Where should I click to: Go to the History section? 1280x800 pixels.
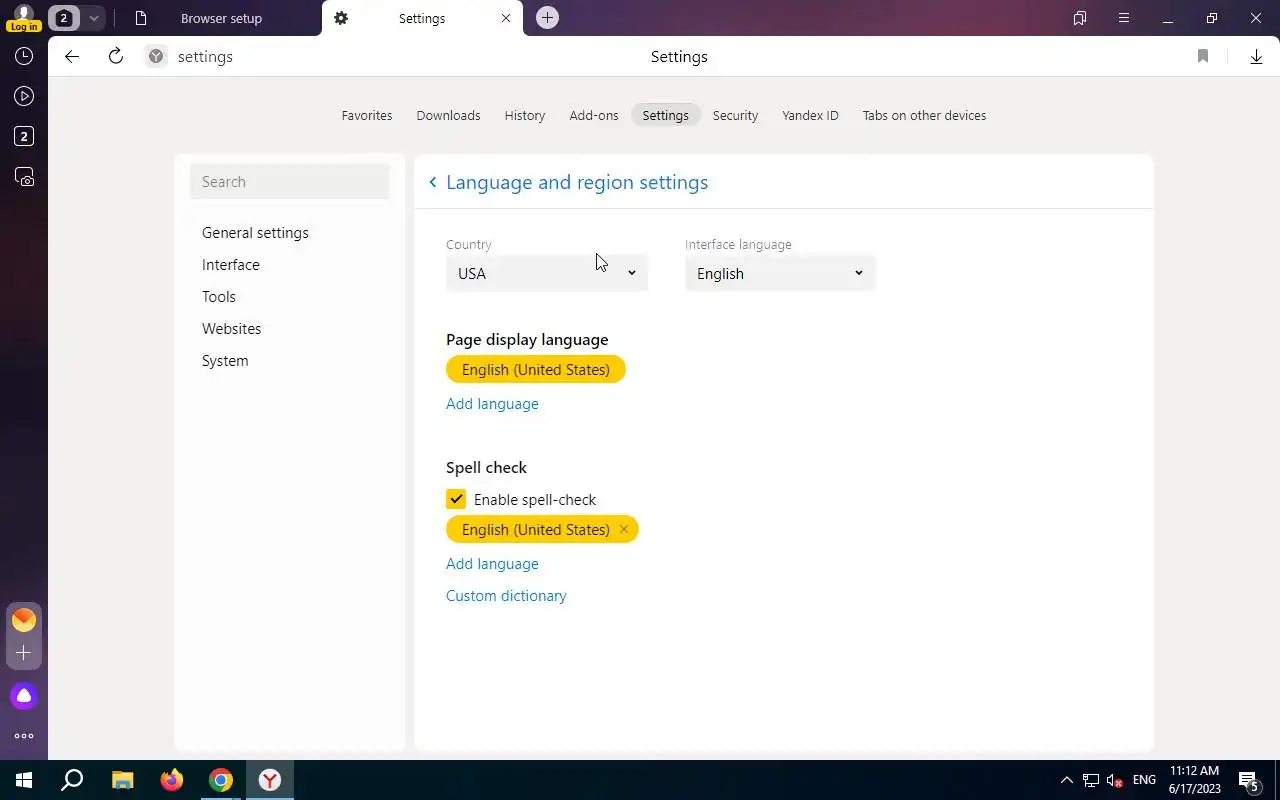(525, 116)
